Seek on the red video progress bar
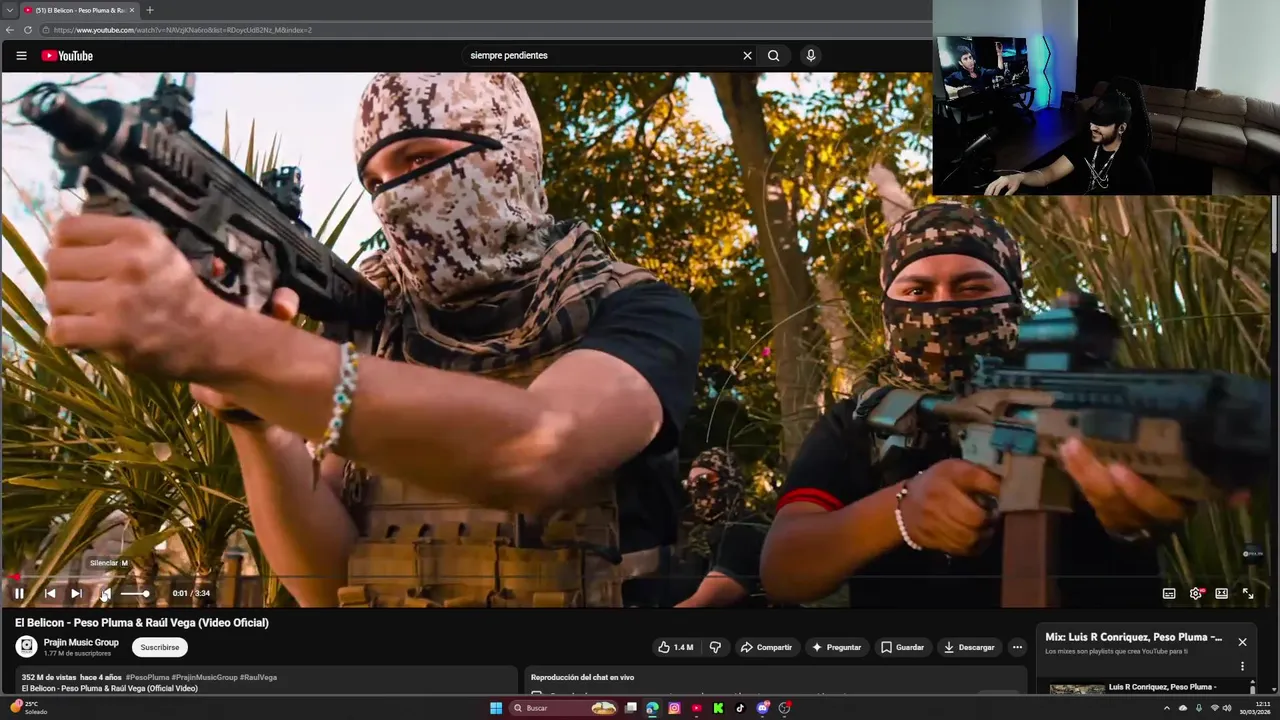1280x720 pixels. pos(640,577)
